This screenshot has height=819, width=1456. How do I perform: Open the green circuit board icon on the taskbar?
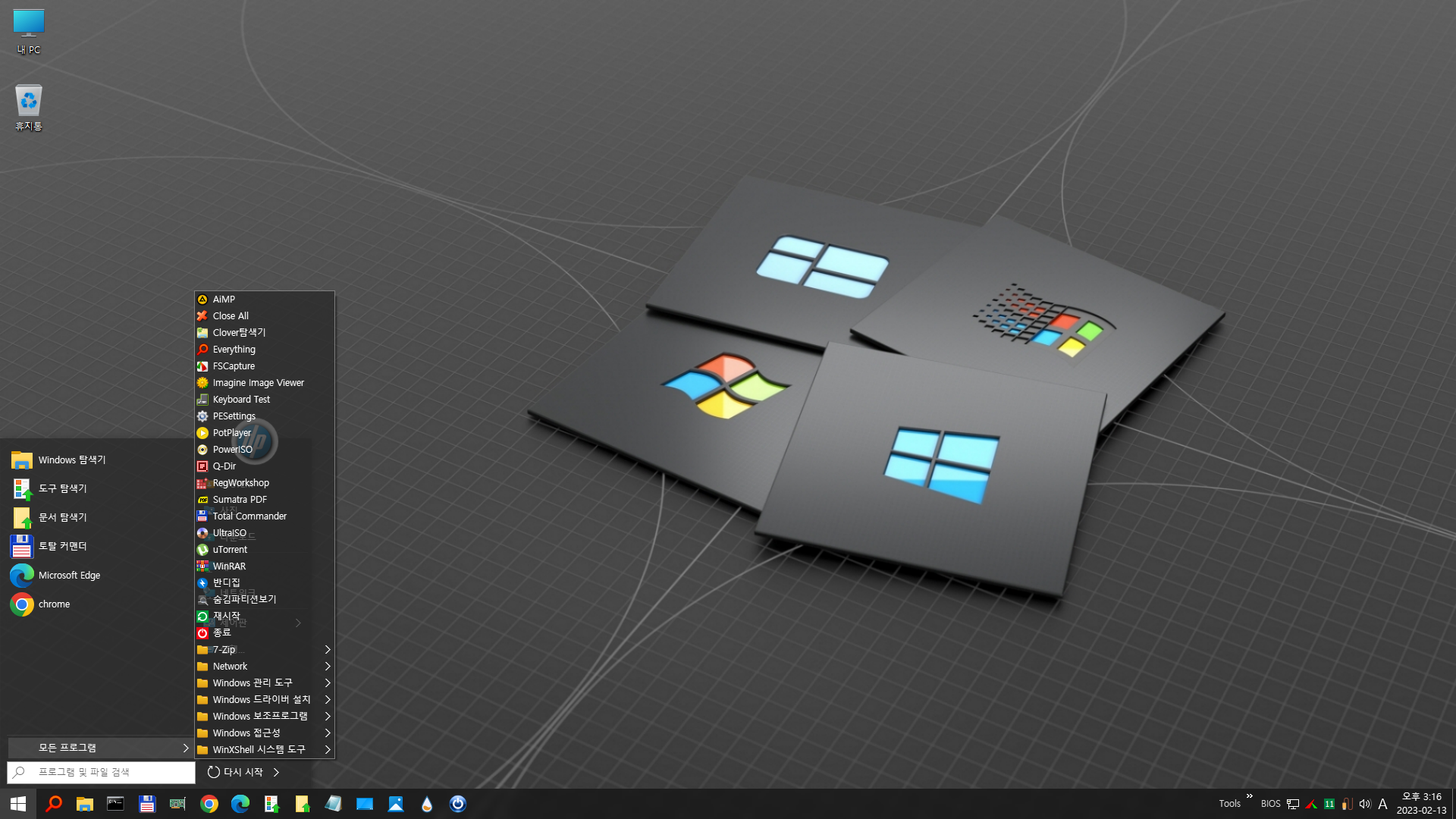pos(177,804)
